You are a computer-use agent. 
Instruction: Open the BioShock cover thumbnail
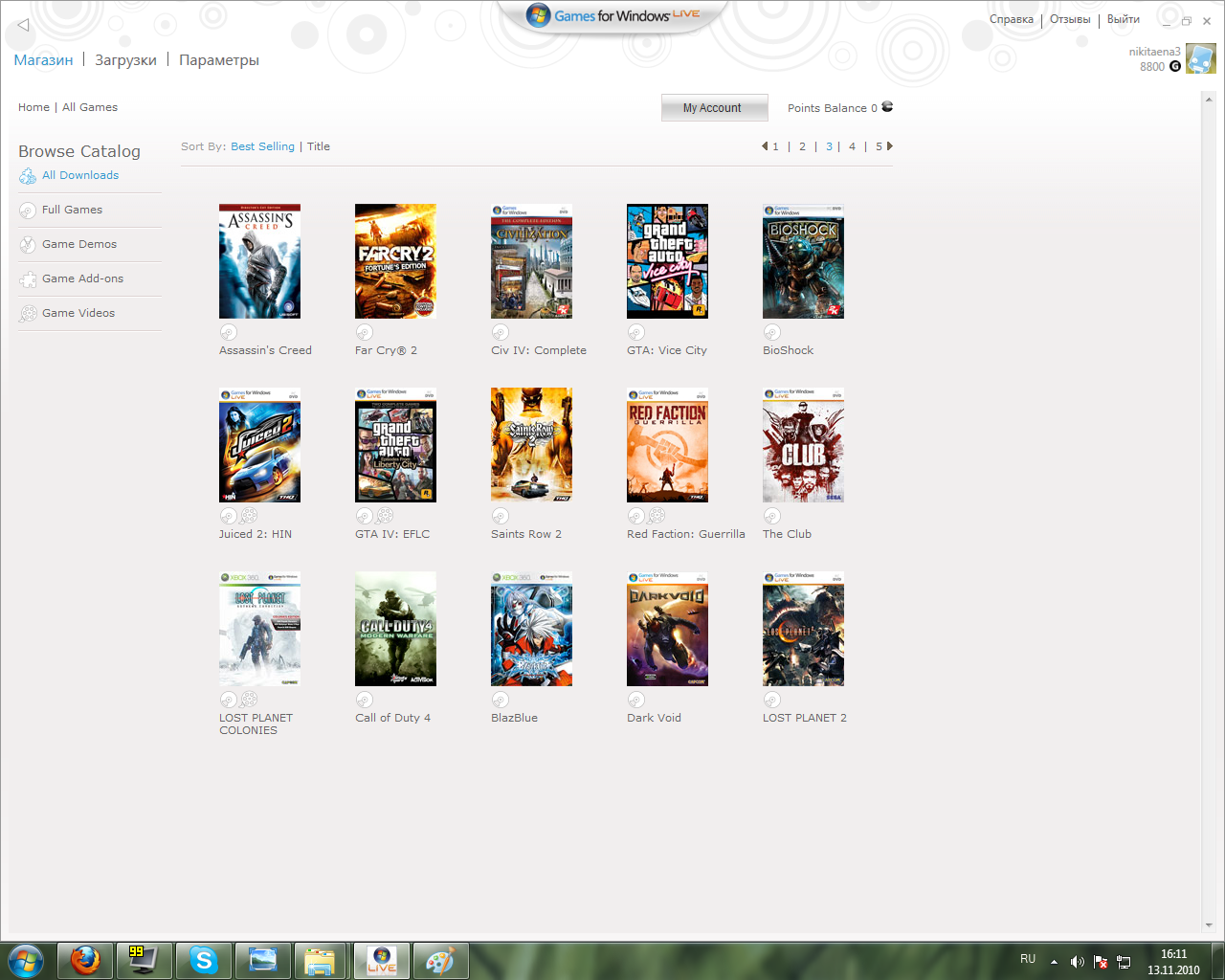803,261
